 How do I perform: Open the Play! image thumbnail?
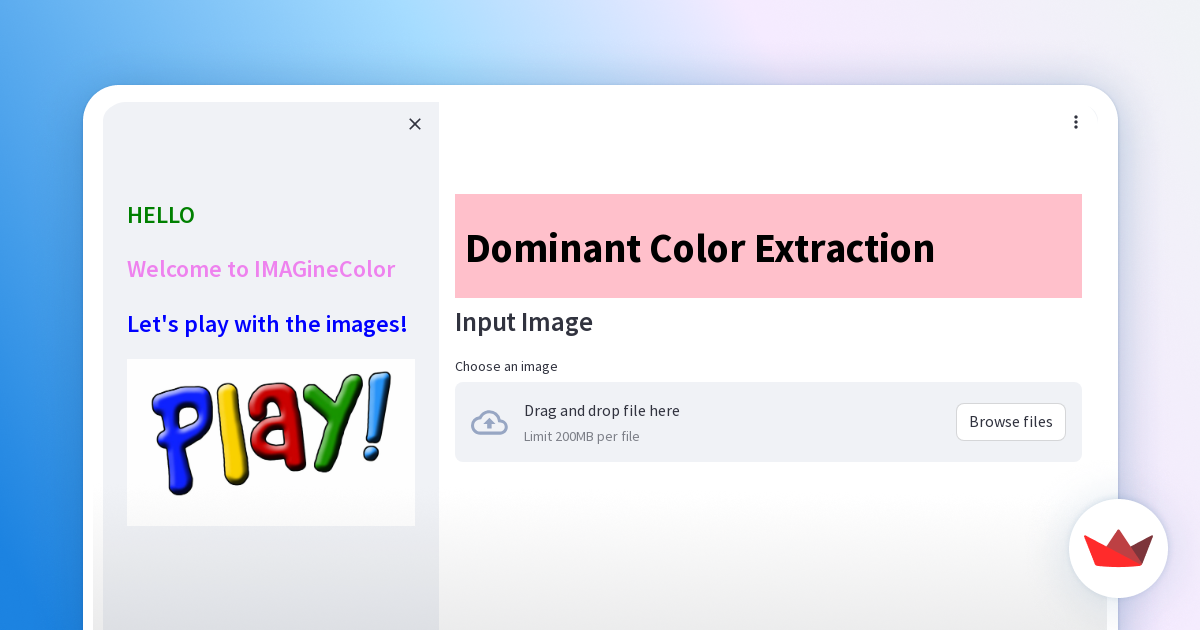270,442
